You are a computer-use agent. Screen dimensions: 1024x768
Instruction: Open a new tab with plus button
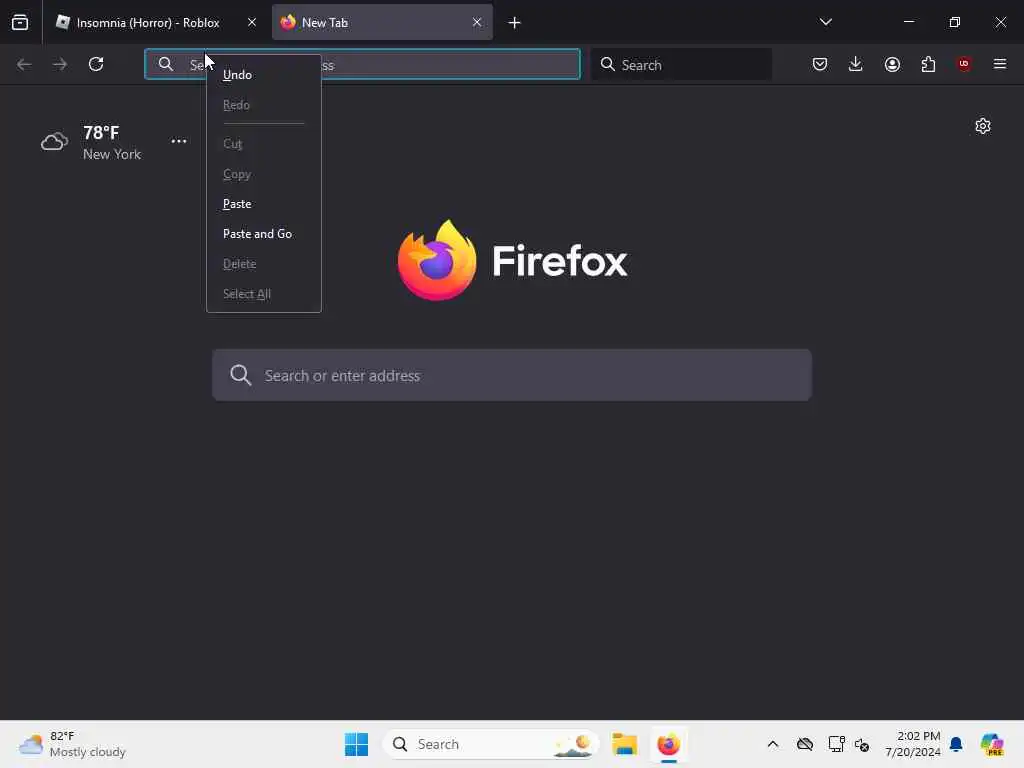point(515,23)
